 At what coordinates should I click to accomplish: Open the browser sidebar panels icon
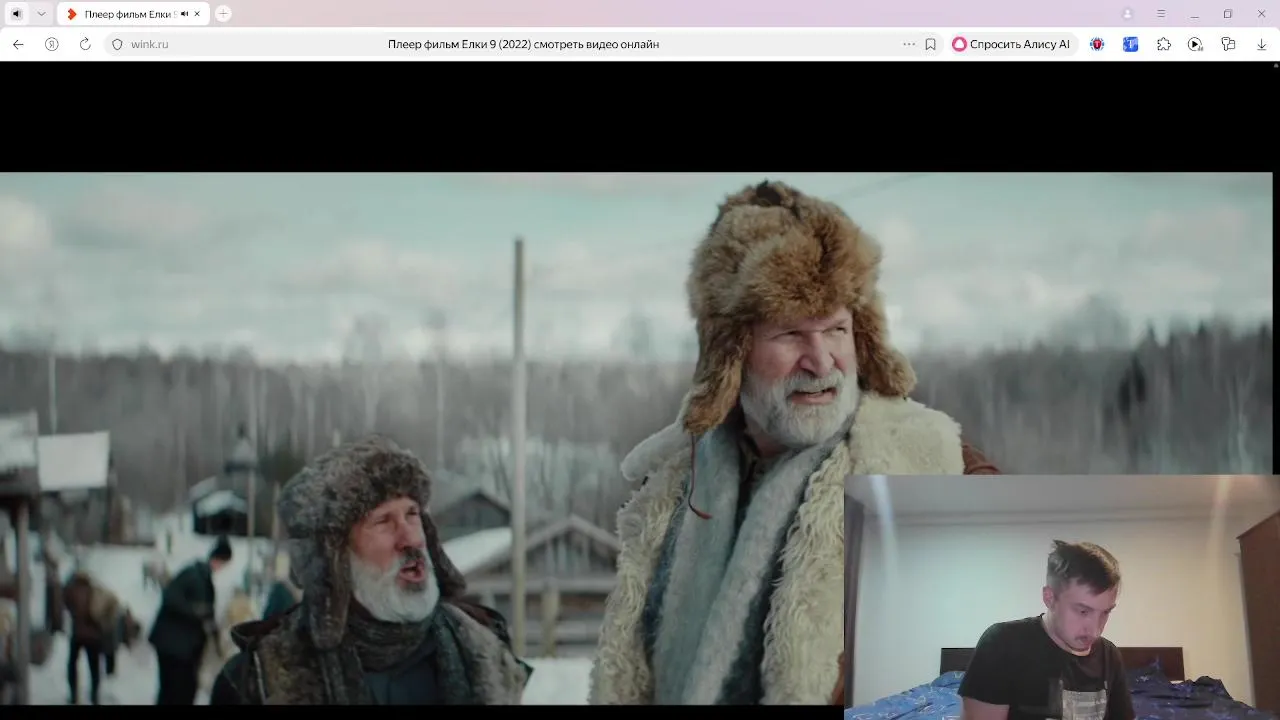pyautogui.click(x=1228, y=44)
